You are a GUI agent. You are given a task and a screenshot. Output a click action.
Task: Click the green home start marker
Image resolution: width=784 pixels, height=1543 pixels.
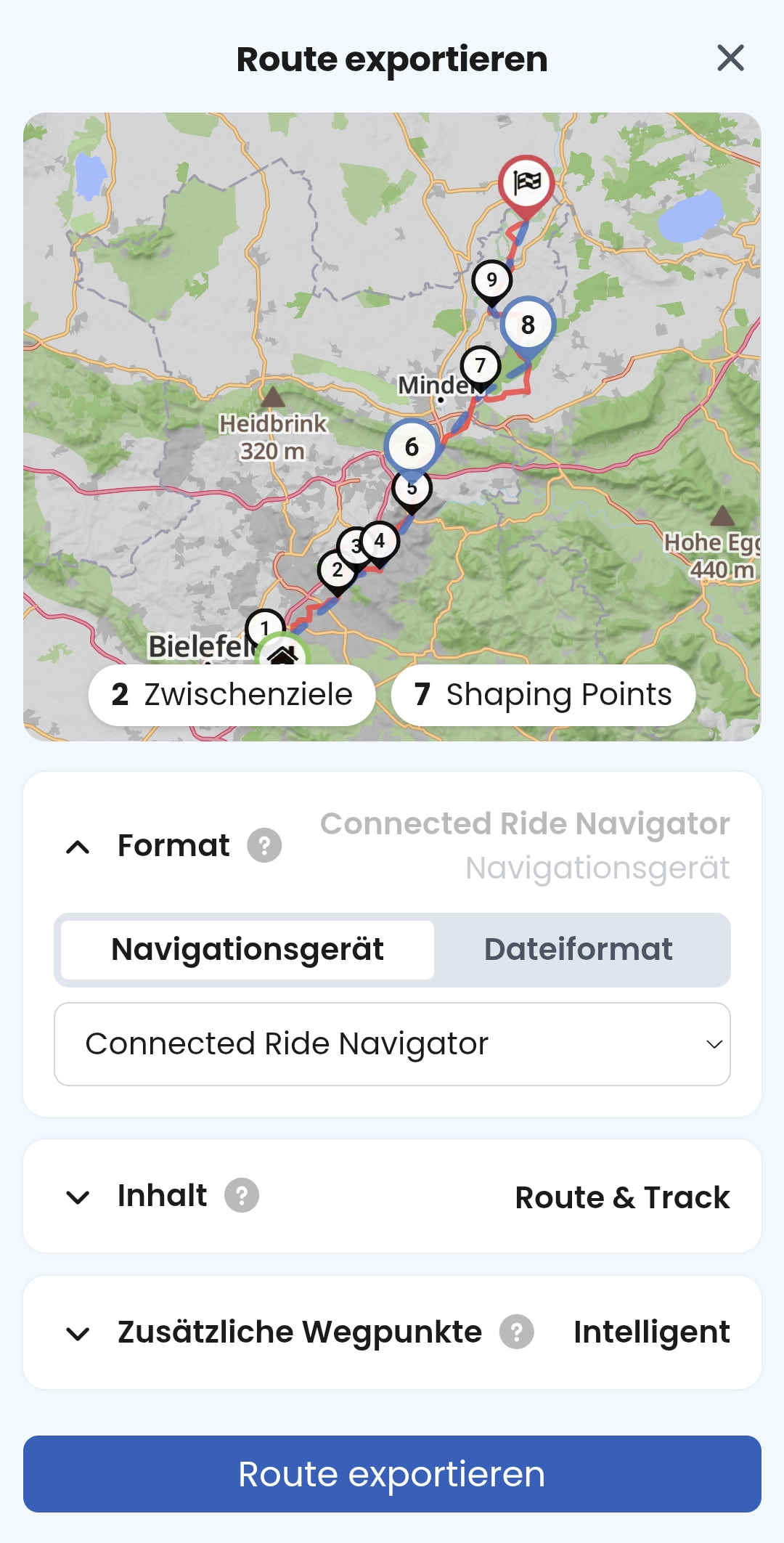tap(283, 652)
